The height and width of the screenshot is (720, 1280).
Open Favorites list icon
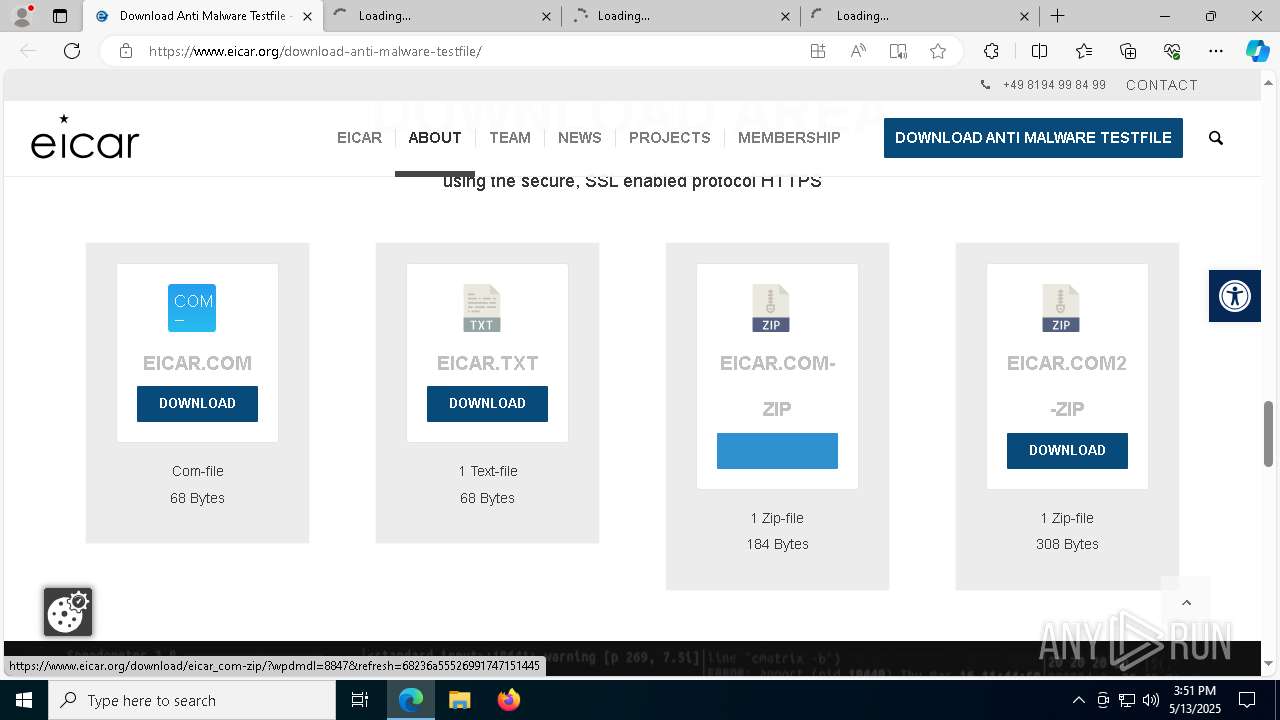tap(1084, 51)
